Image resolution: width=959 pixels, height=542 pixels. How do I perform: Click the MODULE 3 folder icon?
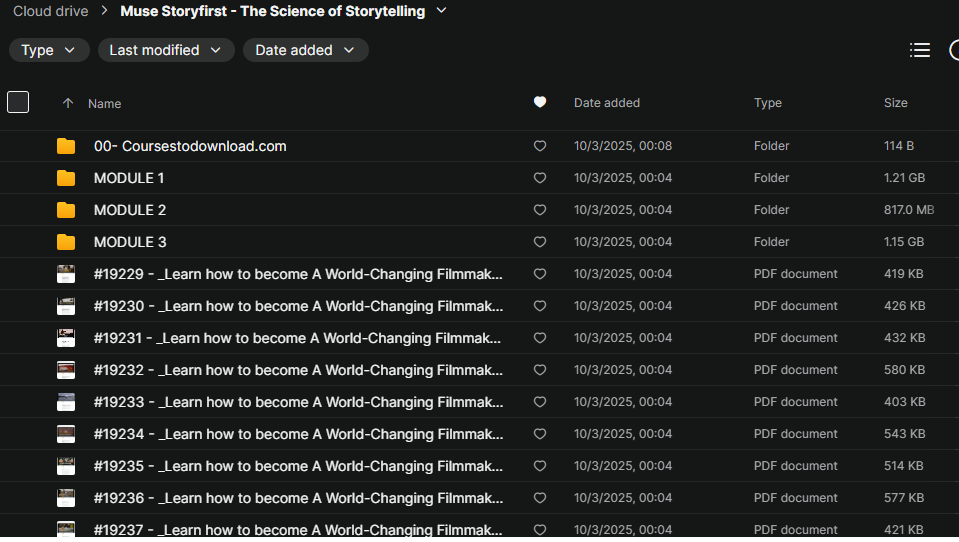[x=66, y=242]
